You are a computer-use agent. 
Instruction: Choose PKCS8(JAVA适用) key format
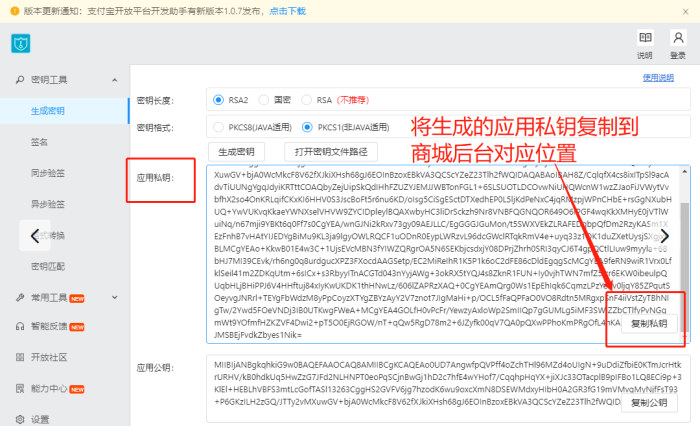[x=218, y=127]
